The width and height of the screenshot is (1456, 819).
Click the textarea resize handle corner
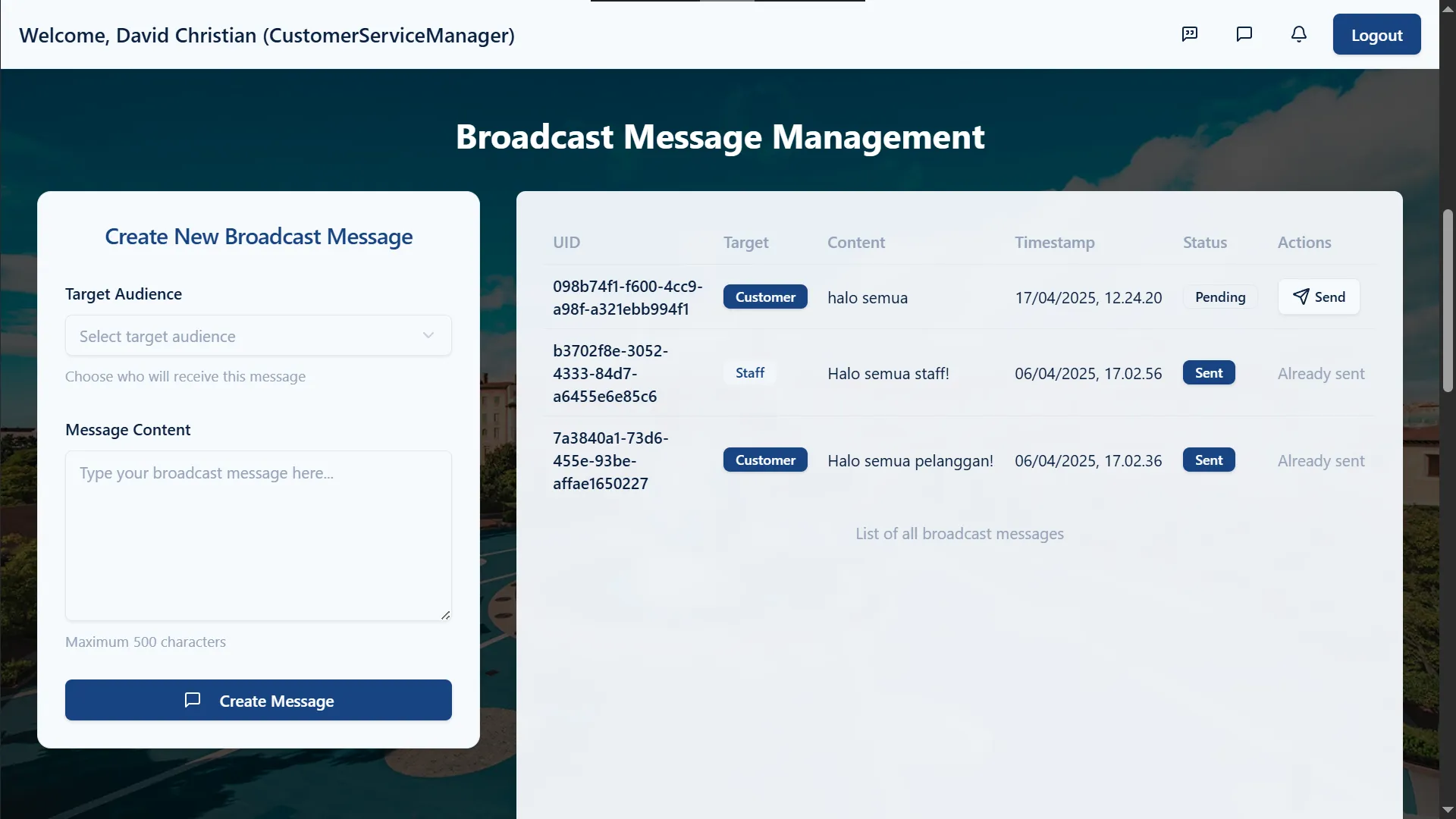(x=446, y=615)
